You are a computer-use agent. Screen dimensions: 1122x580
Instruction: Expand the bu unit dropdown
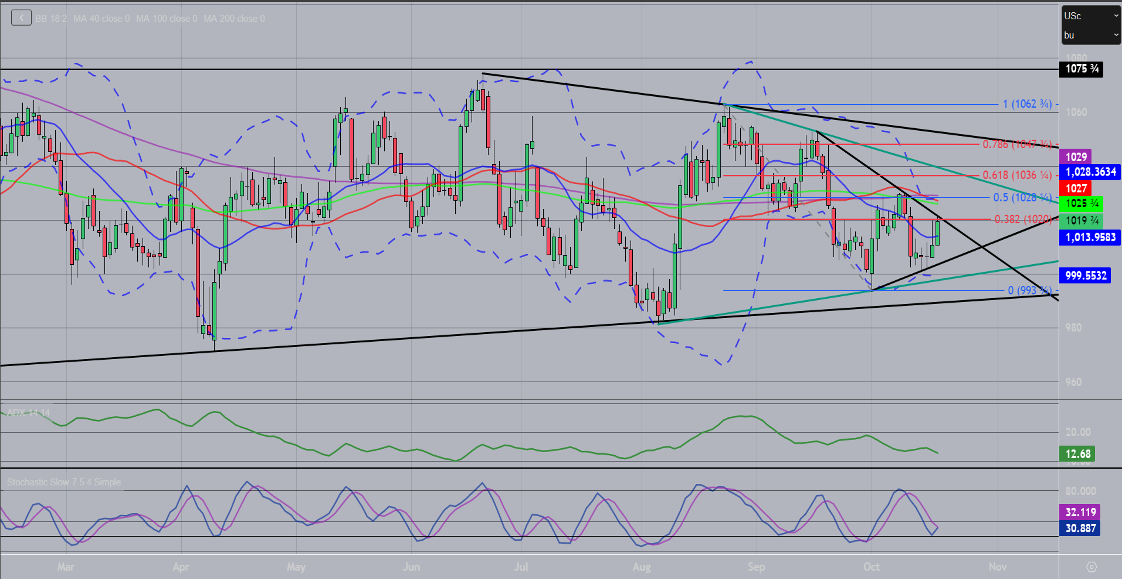point(1089,34)
